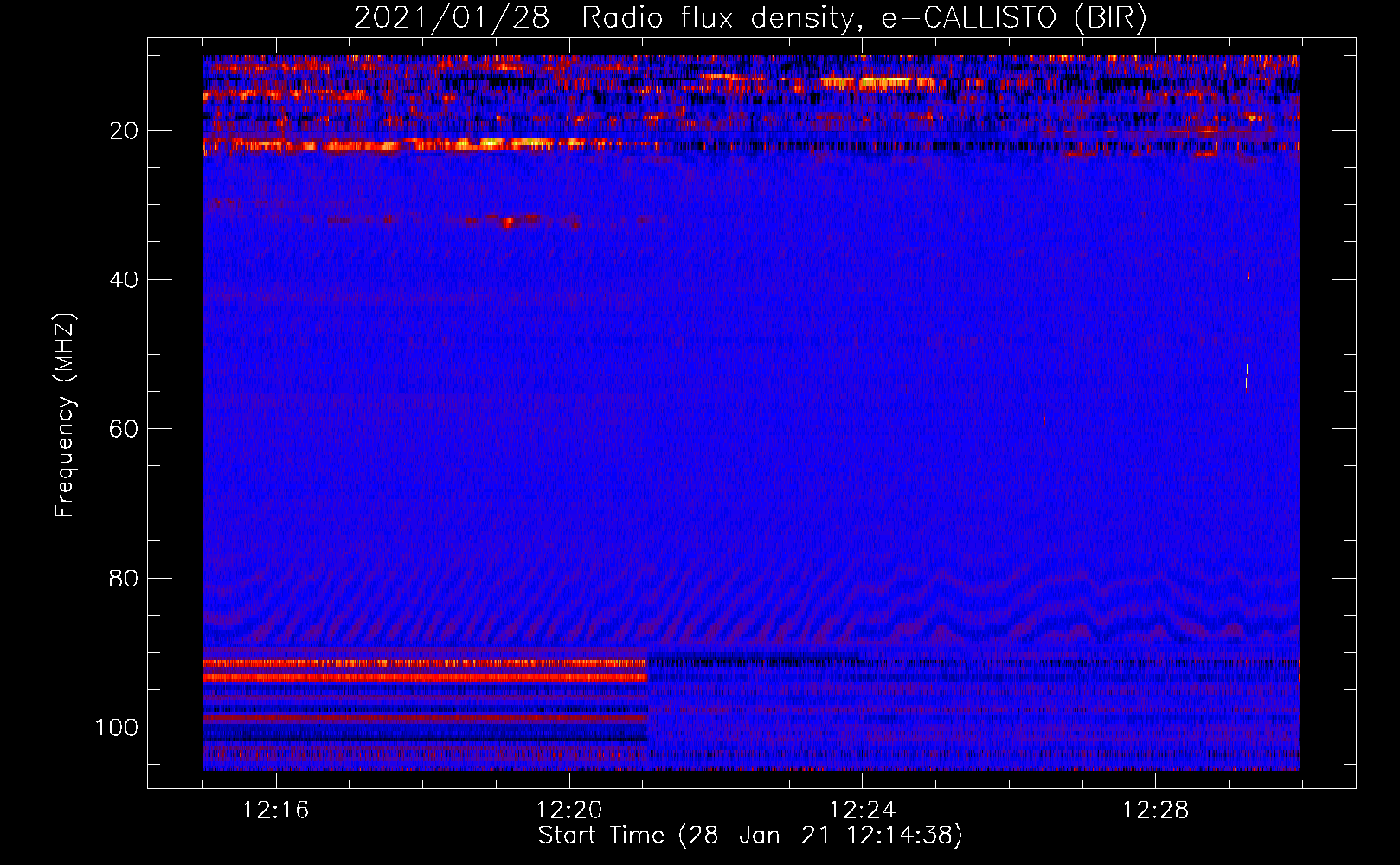Click the frequency tick label 20
Viewport: 1400px width, 865px height.
124,131
